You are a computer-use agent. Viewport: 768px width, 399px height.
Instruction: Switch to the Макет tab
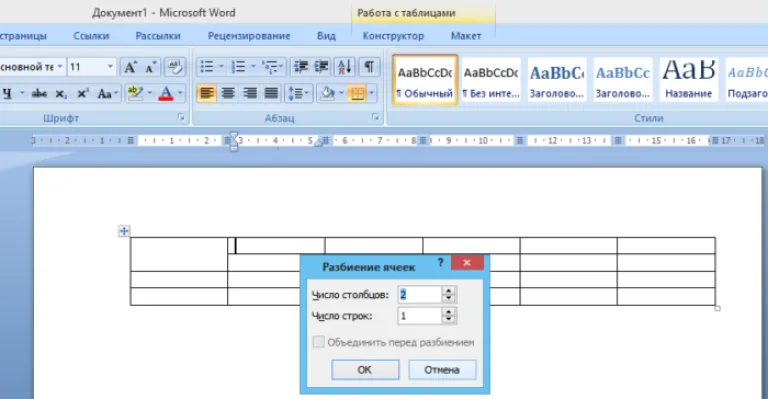click(466, 36)
